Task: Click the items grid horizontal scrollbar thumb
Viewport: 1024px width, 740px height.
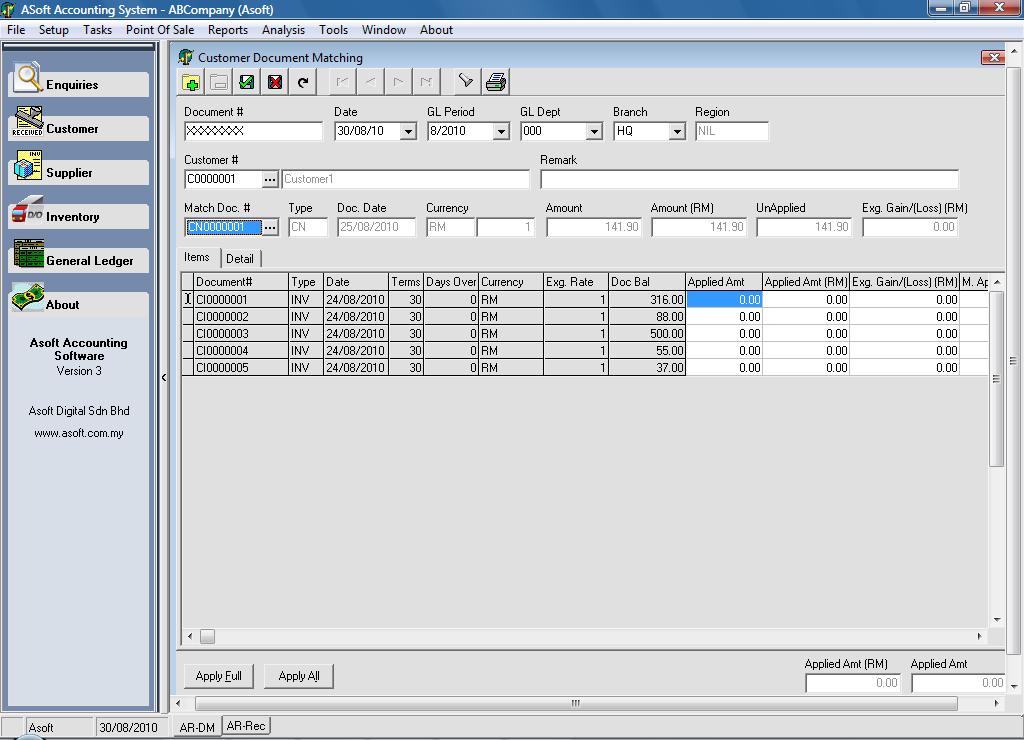Action: (x=207, y=637)
